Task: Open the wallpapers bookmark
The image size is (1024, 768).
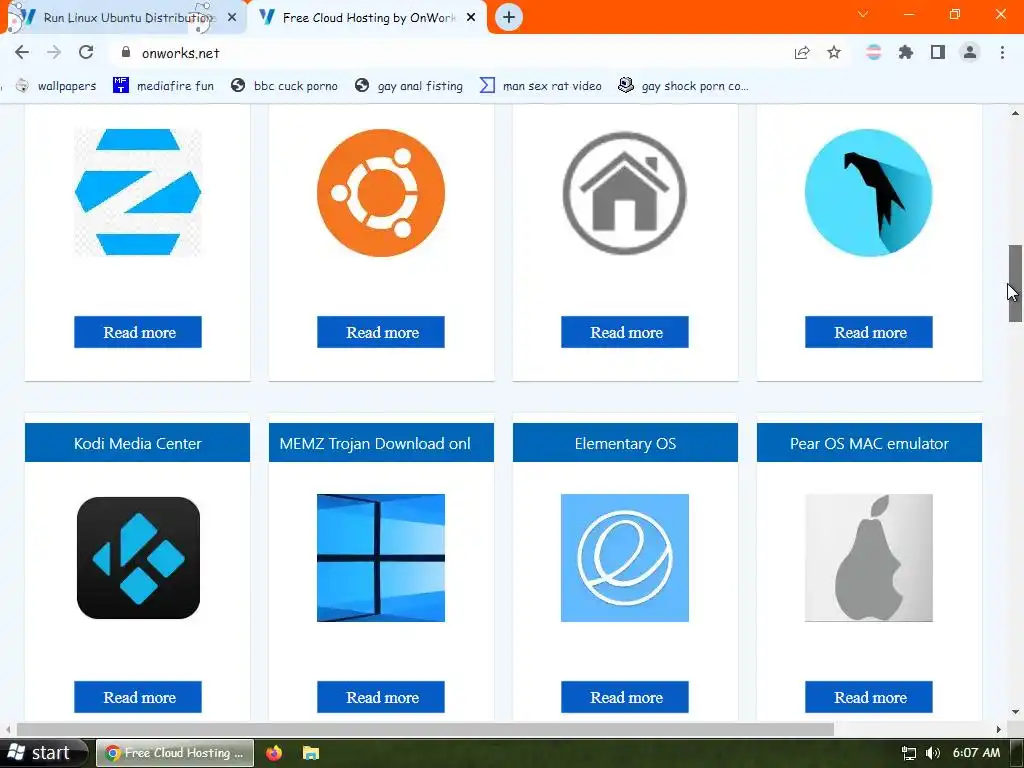Action: click(56, 86)
